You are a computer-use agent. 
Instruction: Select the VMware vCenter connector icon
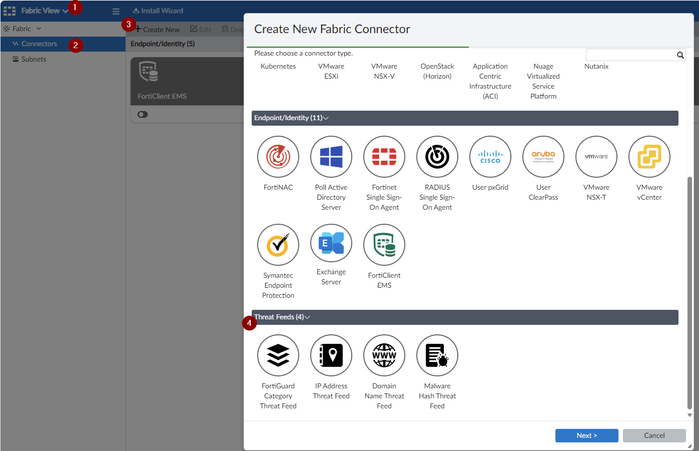[x=648, y=157]
